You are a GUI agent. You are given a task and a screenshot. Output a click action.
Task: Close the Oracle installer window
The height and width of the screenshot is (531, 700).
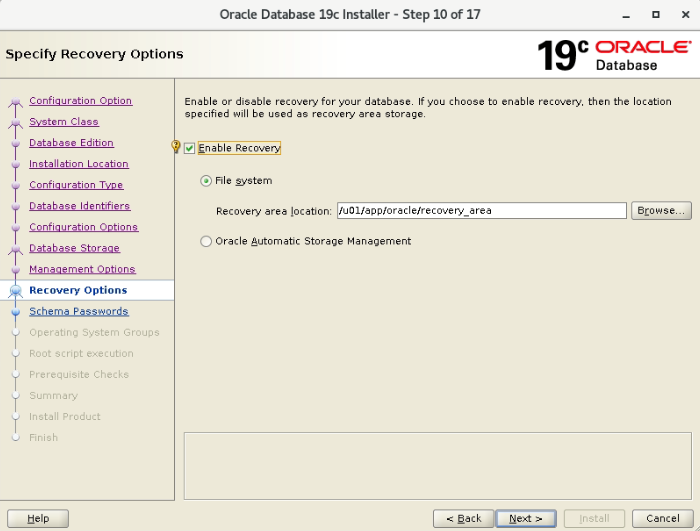(x=686, y=14)
